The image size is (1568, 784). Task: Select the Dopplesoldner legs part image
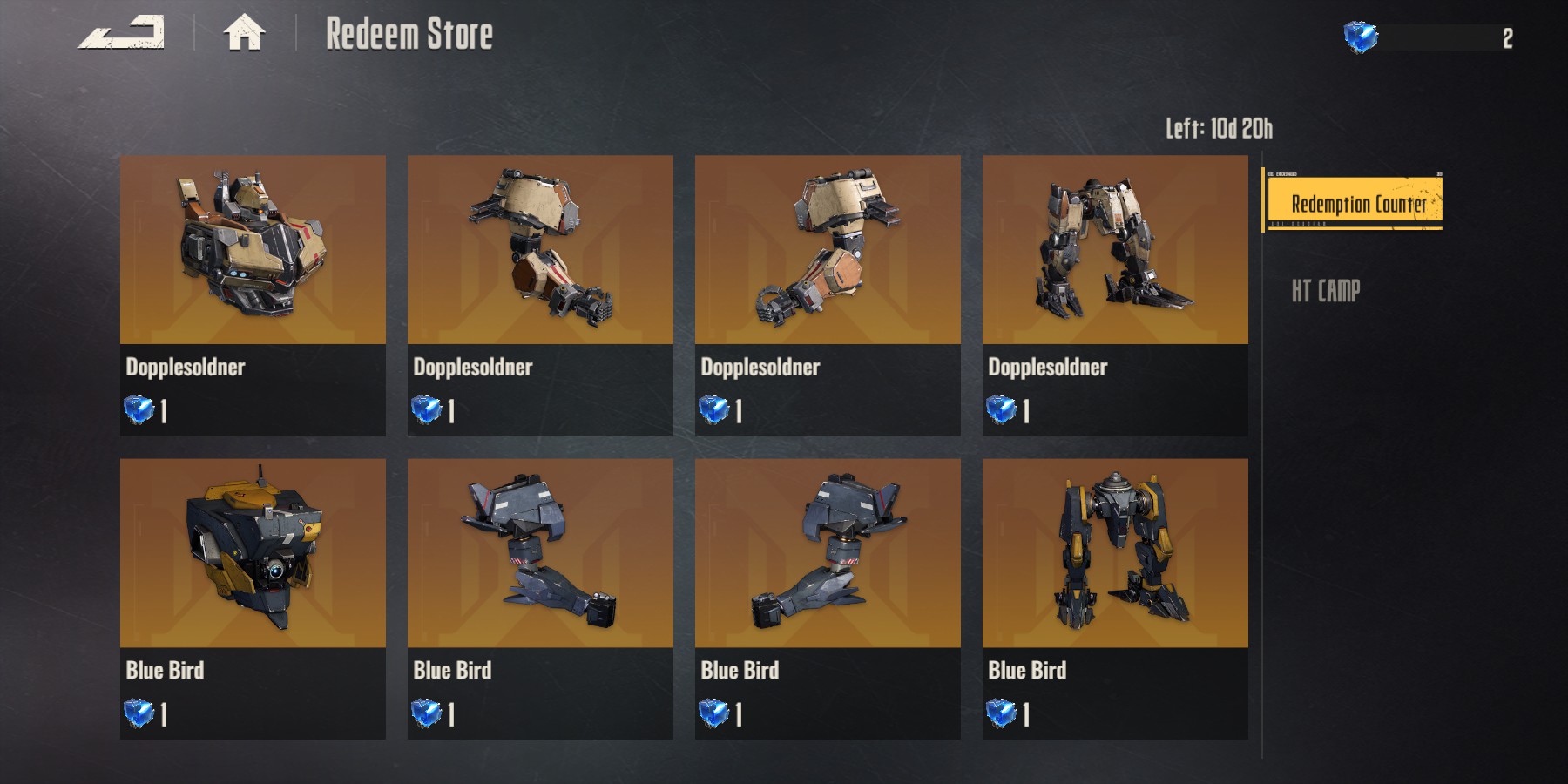(1115, 250)
